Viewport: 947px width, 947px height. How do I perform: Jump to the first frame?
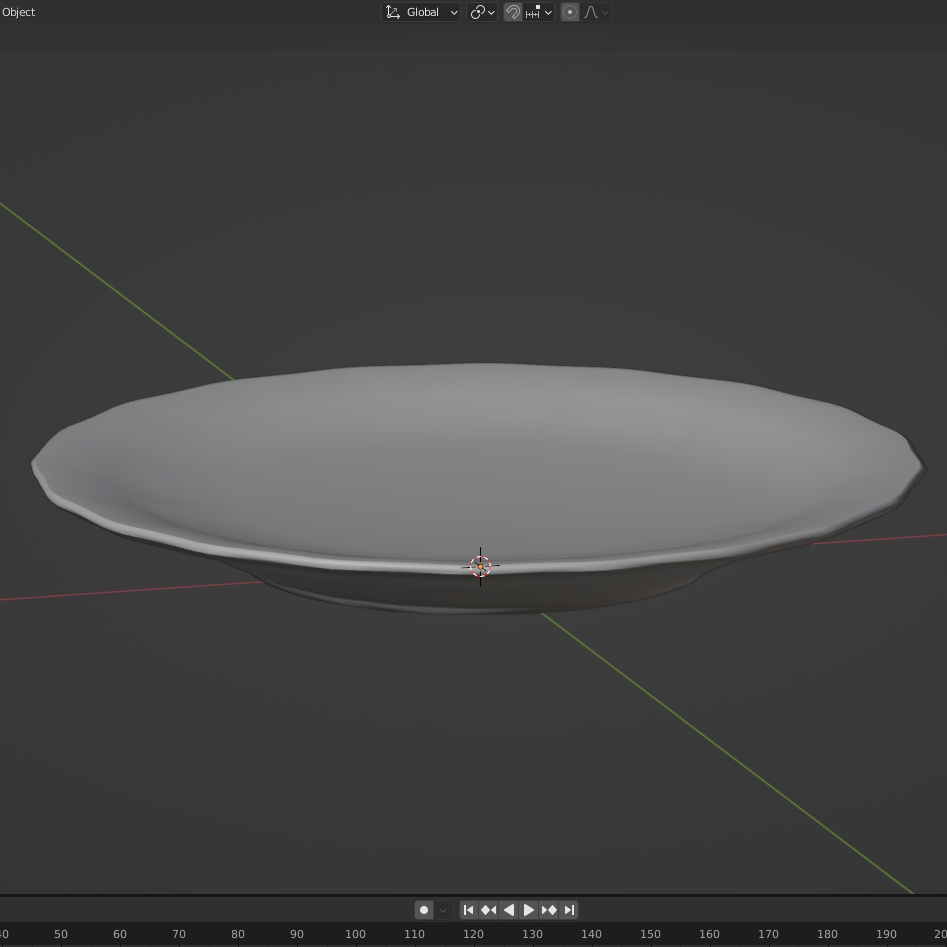coord(469,910)
